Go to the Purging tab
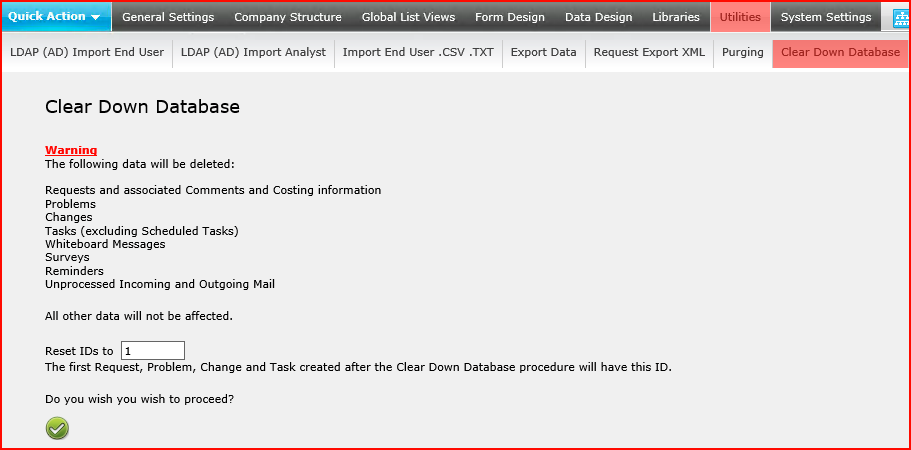911x450 pixels. point(743,52)
